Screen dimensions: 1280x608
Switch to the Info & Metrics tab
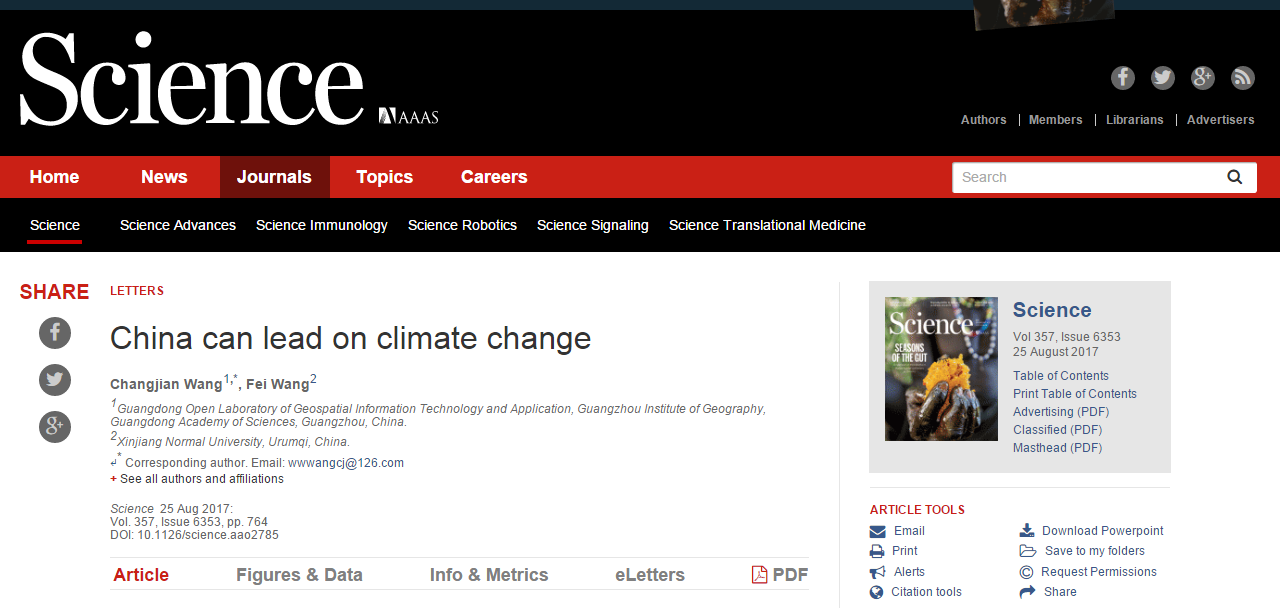tap(489, 575)
